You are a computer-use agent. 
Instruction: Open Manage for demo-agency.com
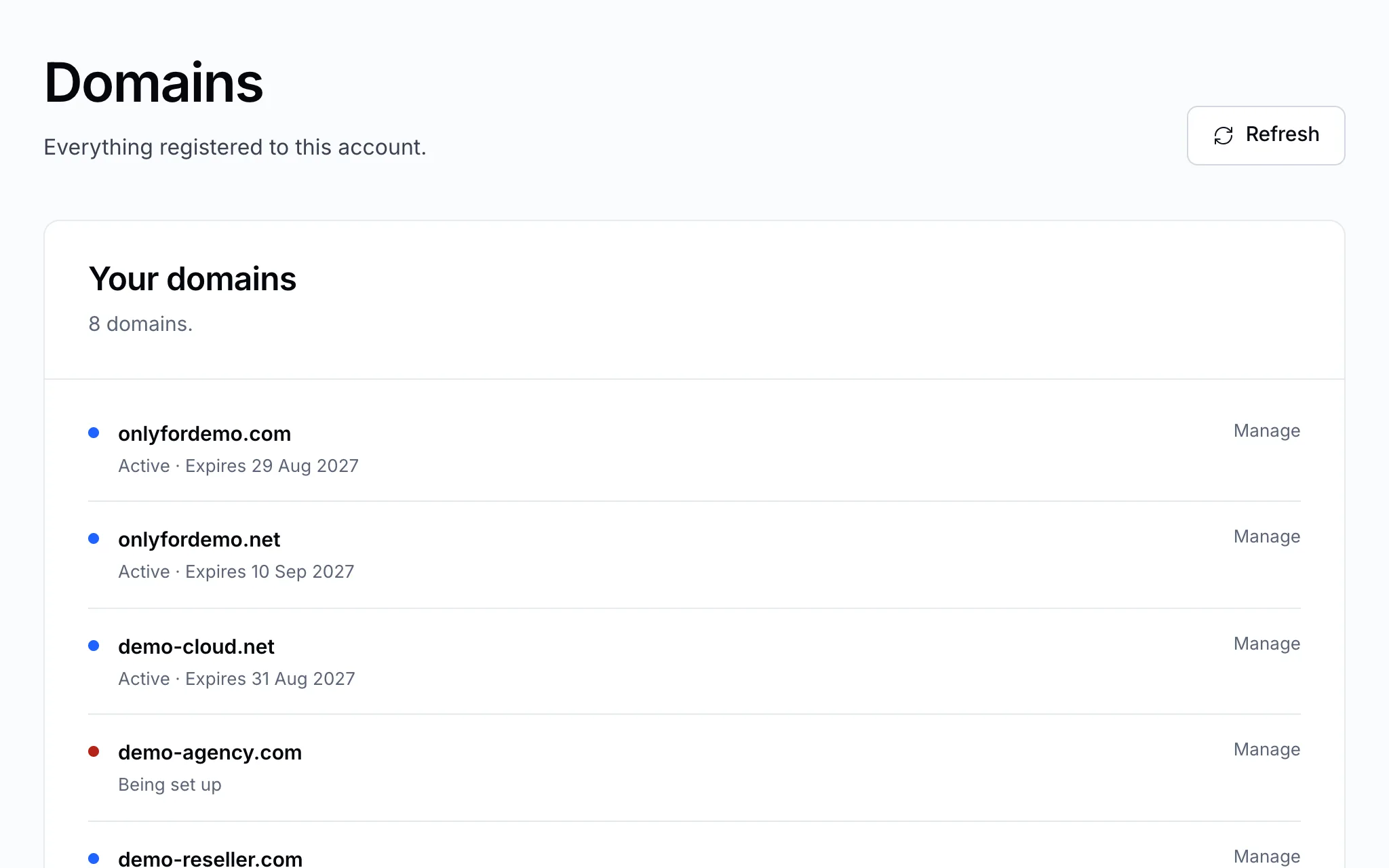[1266, 749]
